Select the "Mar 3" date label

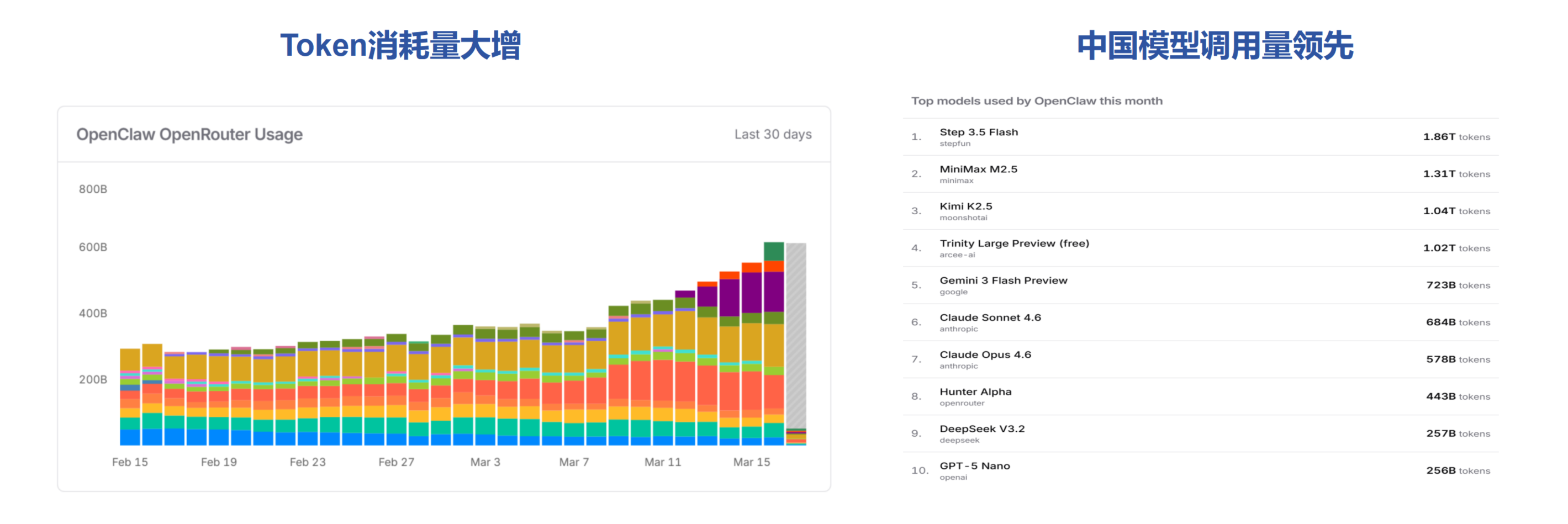point(485,462)
